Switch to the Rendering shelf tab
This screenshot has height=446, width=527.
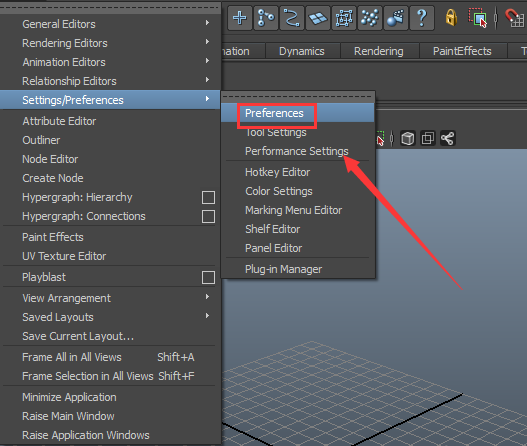point(379,51)
